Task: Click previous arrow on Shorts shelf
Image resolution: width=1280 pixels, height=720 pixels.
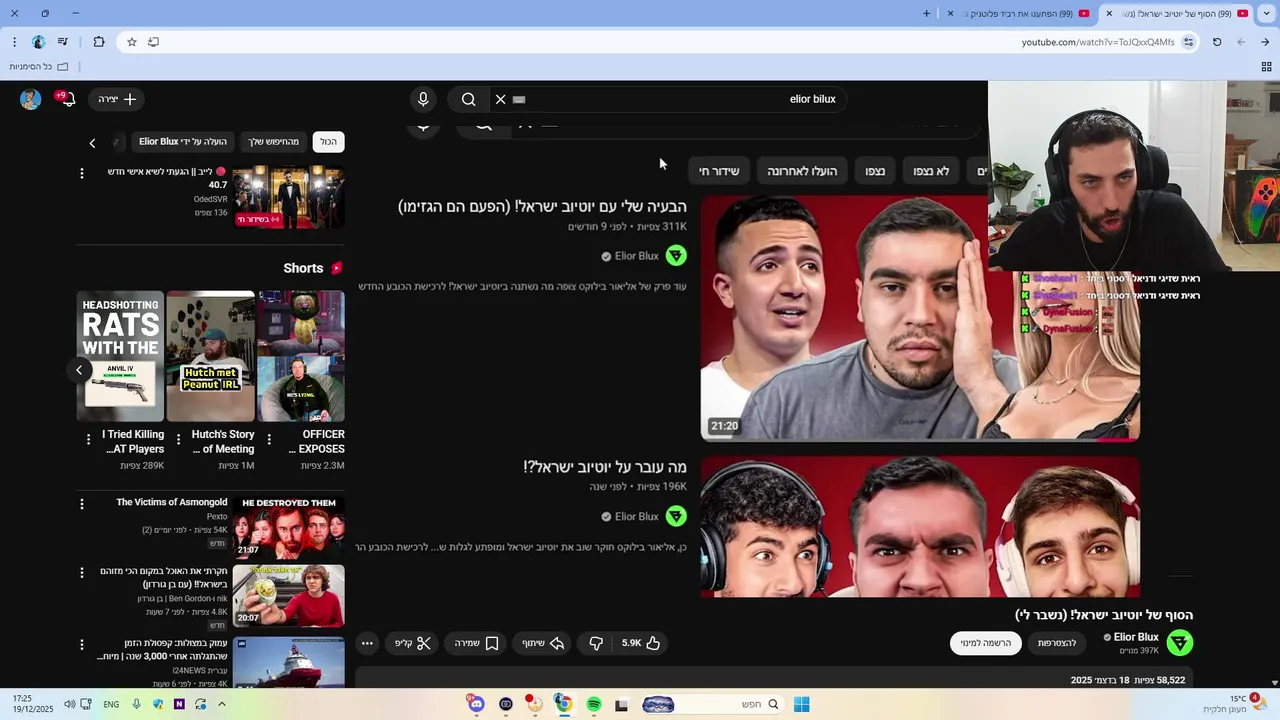Action: pyautogui.click(x=79, y=370)
